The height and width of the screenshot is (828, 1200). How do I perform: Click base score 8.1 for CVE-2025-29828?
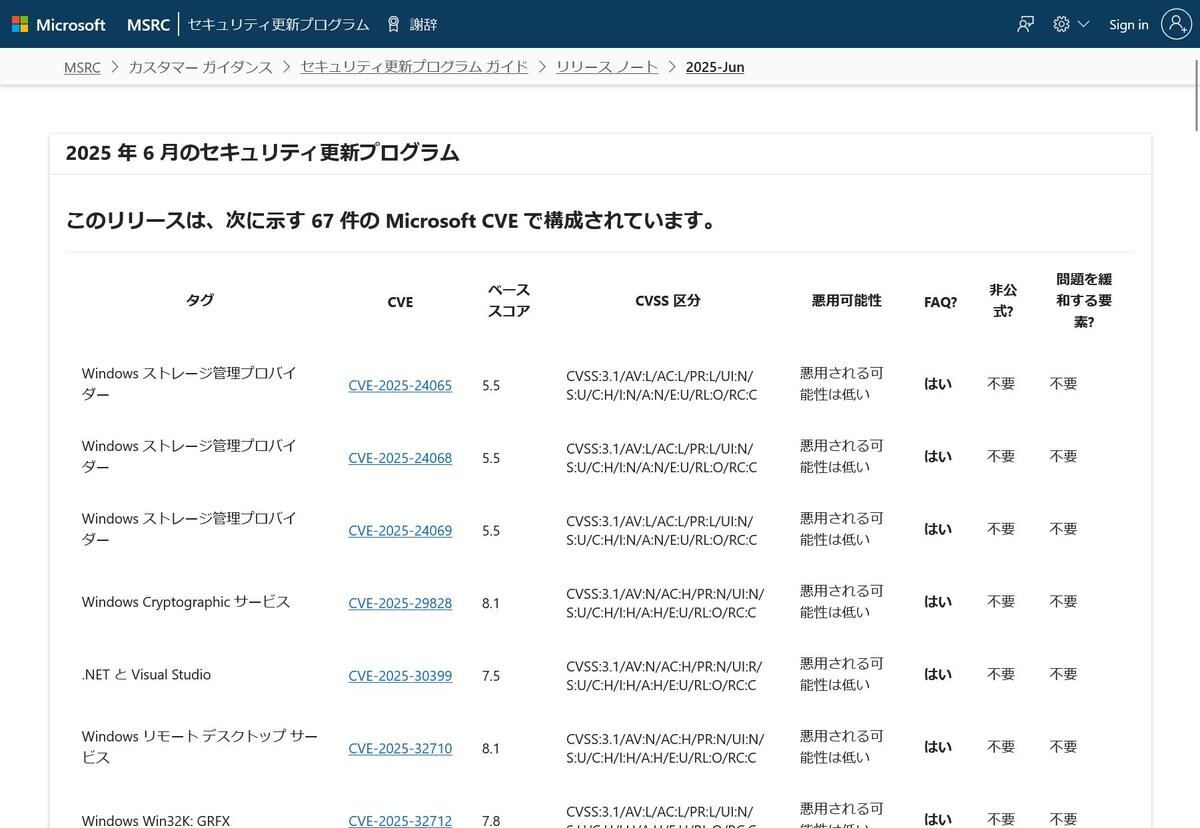[x=490, y=603]
